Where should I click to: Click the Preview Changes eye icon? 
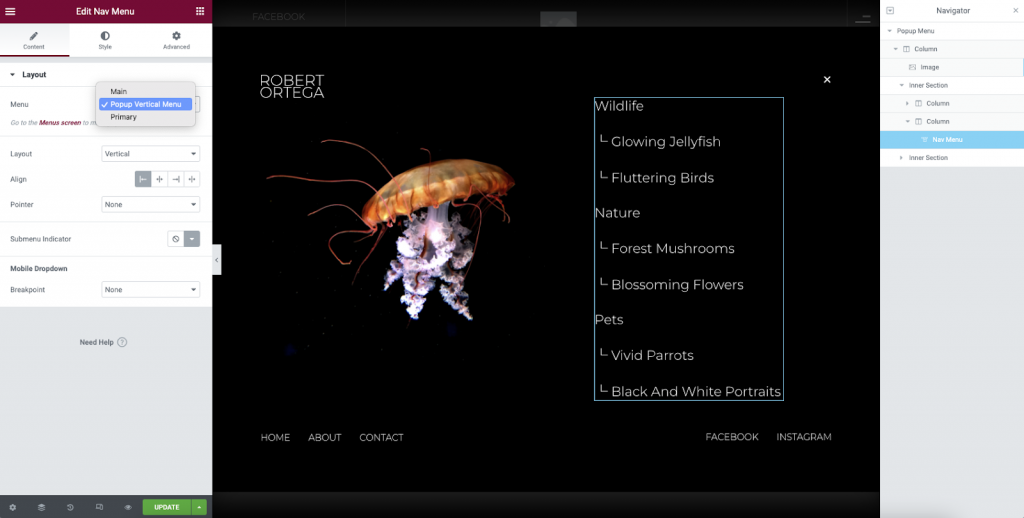pyautogui.click(x=128, y=507)
